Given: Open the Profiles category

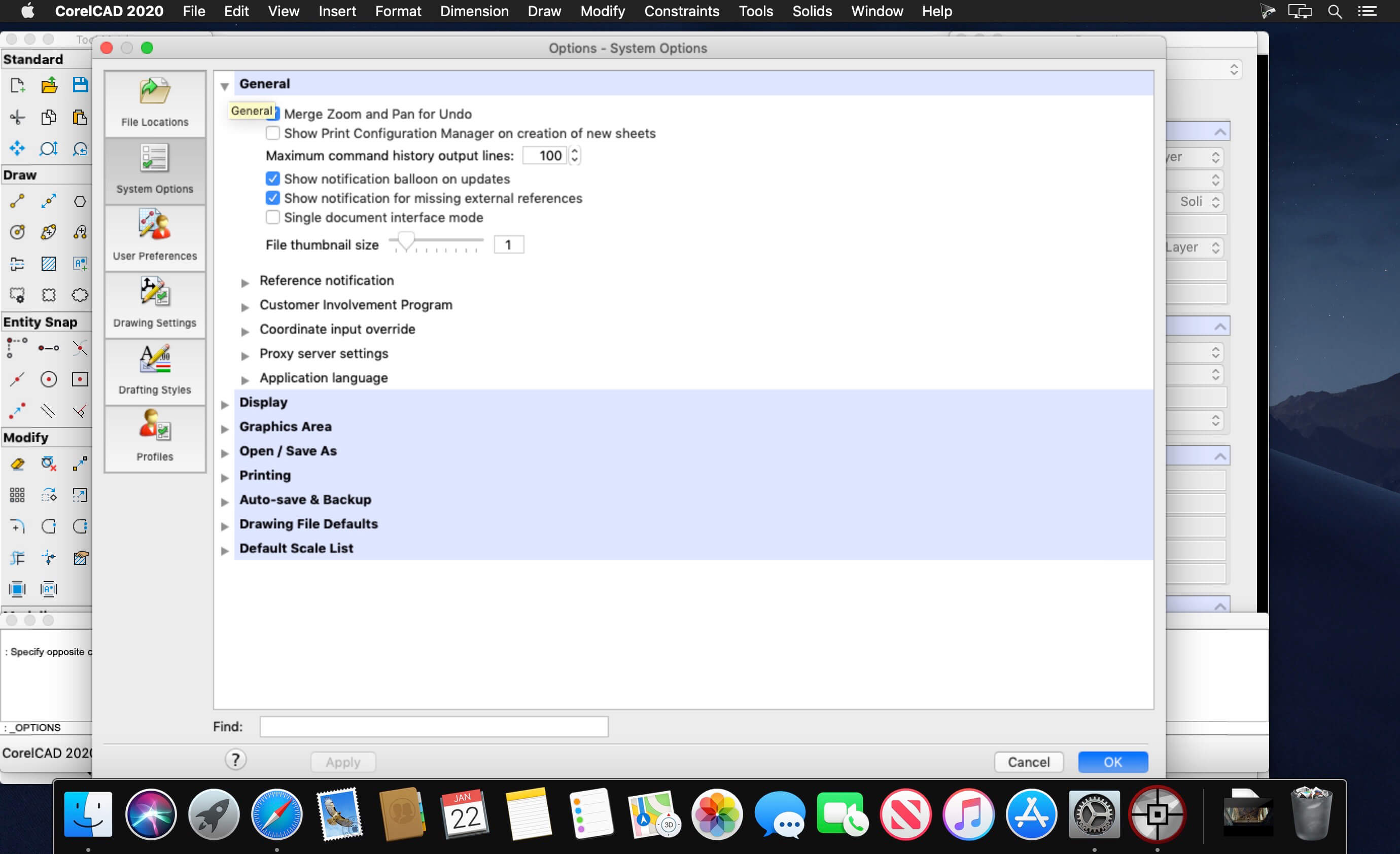Looking at the screenshot, I should pos(155,439).
